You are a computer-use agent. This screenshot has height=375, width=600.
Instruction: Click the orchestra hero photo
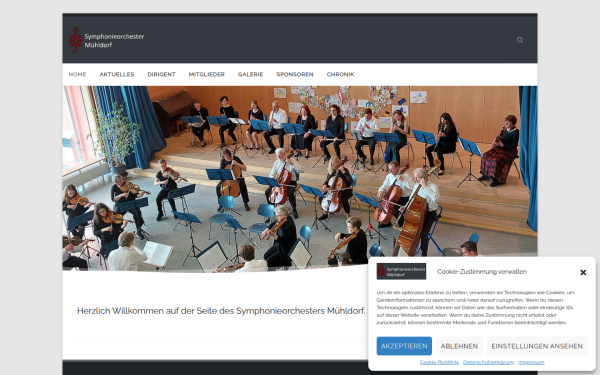point(300,178)
